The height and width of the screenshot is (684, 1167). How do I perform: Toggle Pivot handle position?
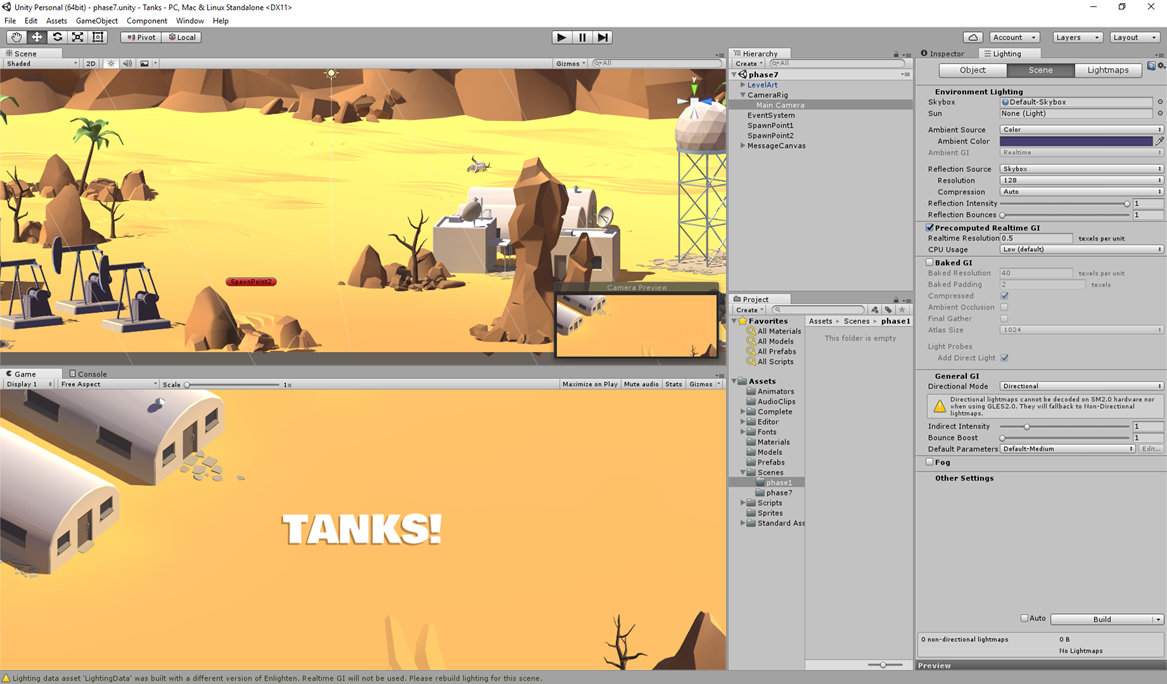tap(141, 37)
